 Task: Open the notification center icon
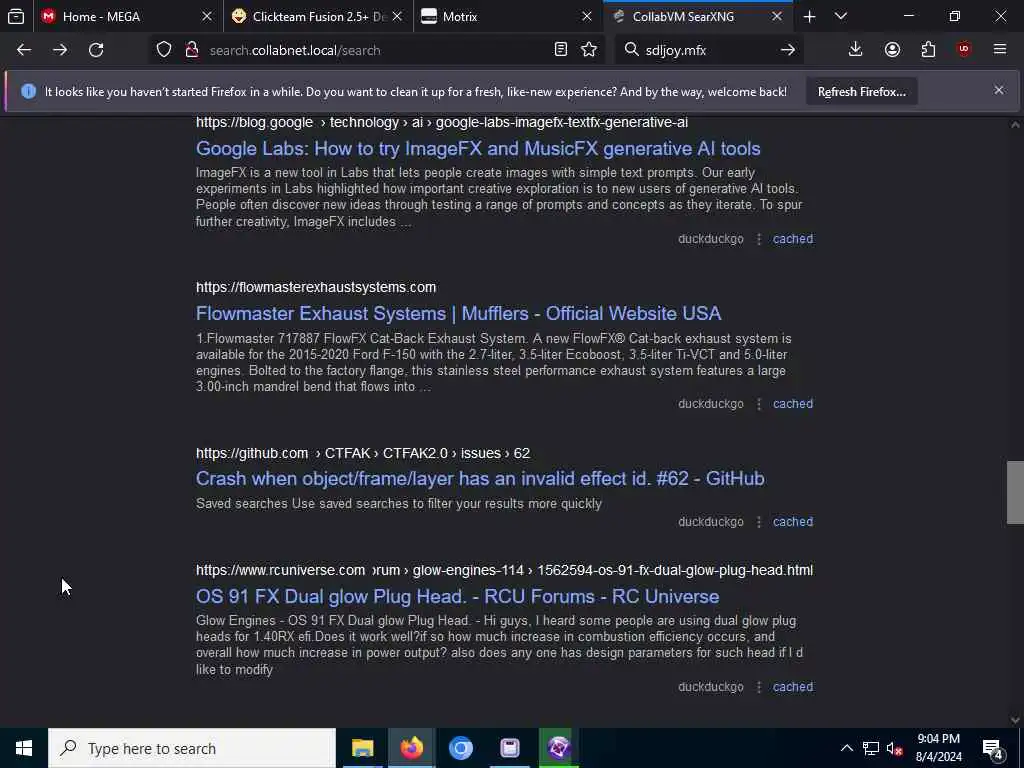(993, 748)
